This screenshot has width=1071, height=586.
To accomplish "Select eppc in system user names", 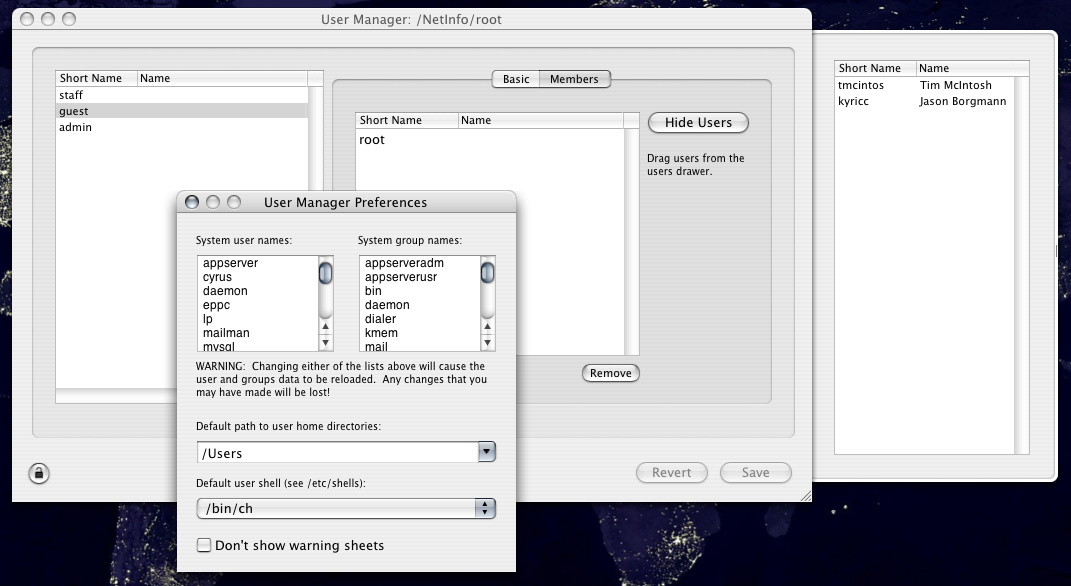I will [258, 305].
